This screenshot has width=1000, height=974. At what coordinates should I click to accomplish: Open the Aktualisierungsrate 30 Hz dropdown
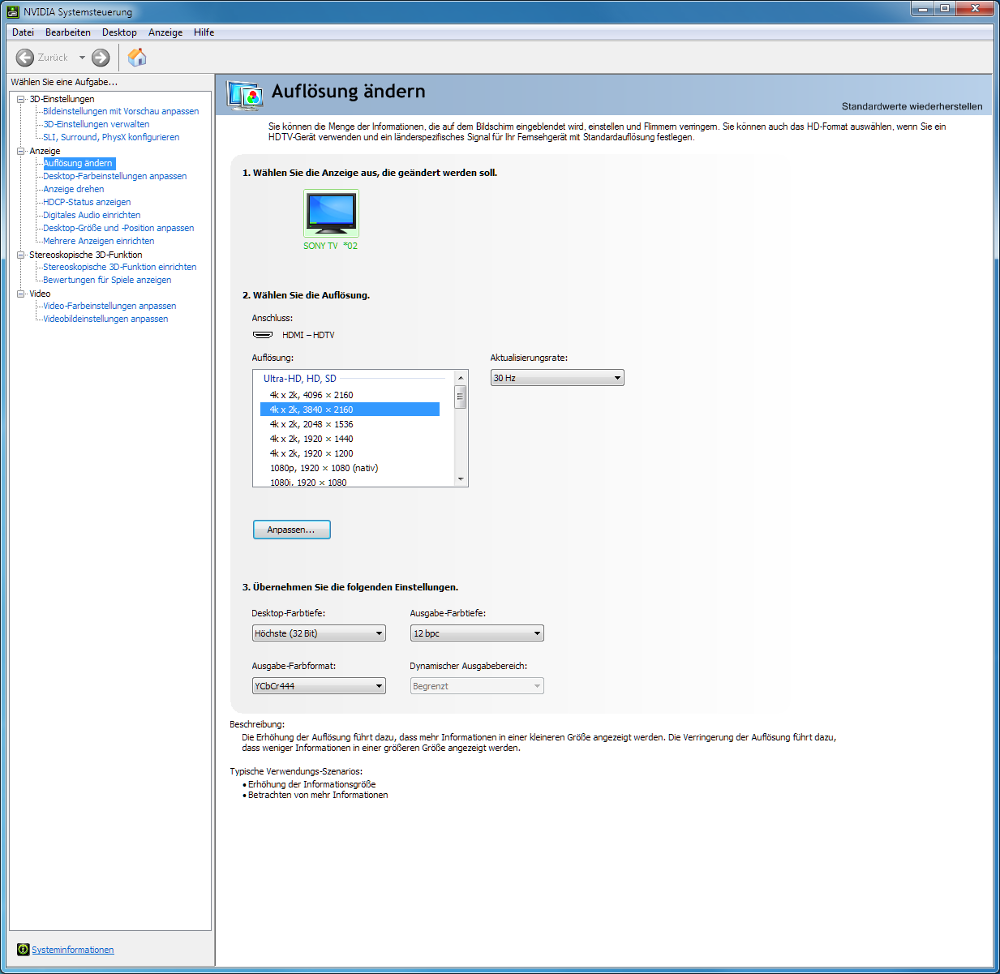click(557, 378)
